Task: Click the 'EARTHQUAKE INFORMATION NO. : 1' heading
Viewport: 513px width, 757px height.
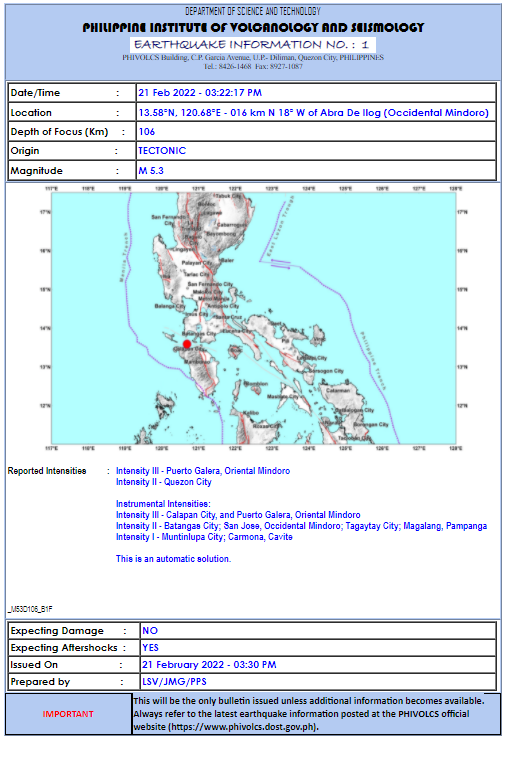Action: [251, 45]
